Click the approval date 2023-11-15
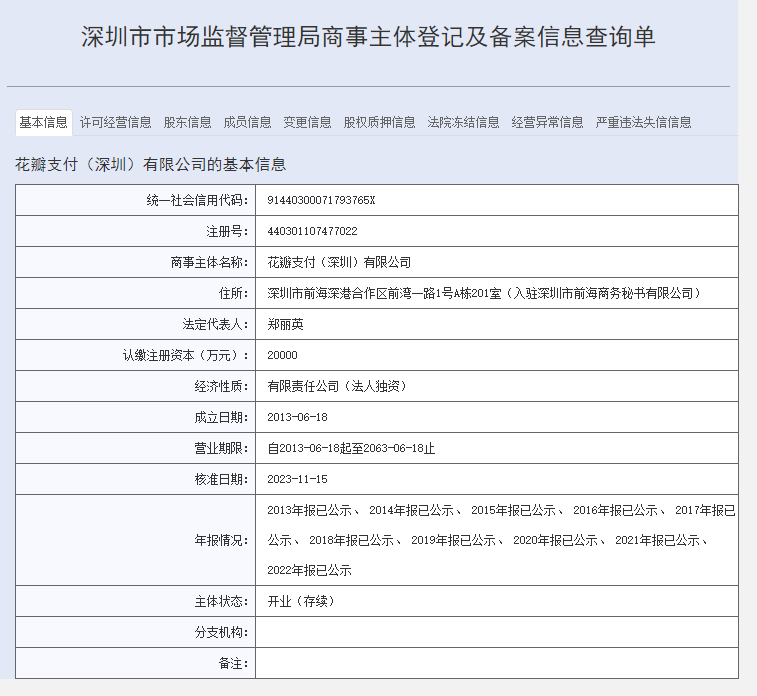This screenshot has width=757, height=696. point(297,479)
